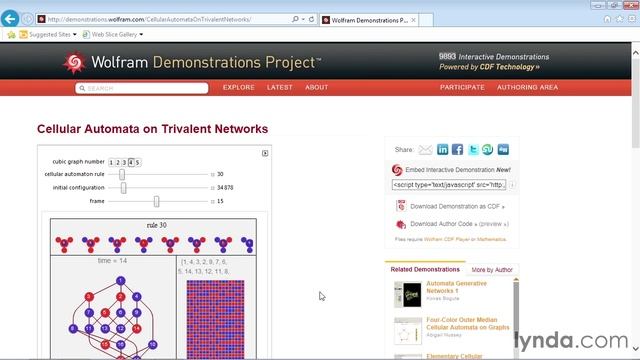Click page scrollbar up arrow

coord(636,53)
